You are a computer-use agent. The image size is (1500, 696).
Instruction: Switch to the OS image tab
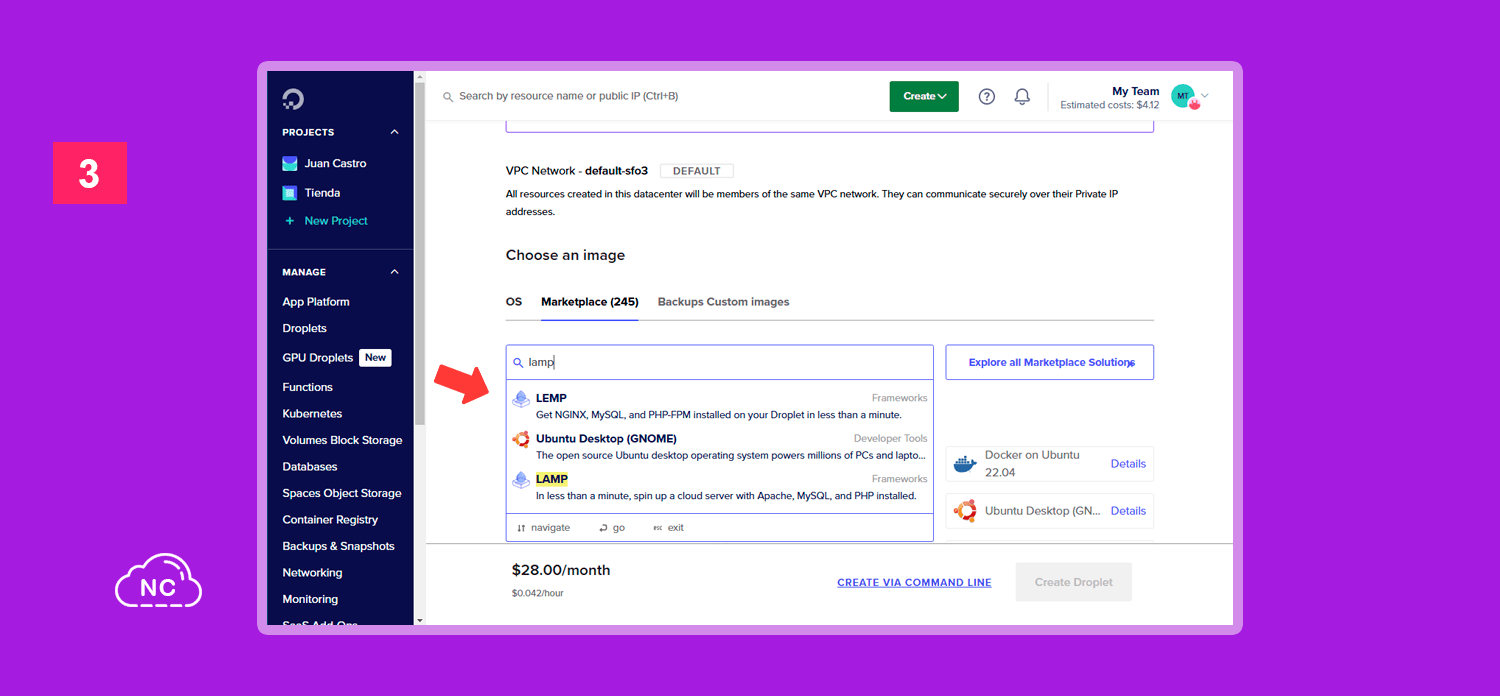point(514,302)
